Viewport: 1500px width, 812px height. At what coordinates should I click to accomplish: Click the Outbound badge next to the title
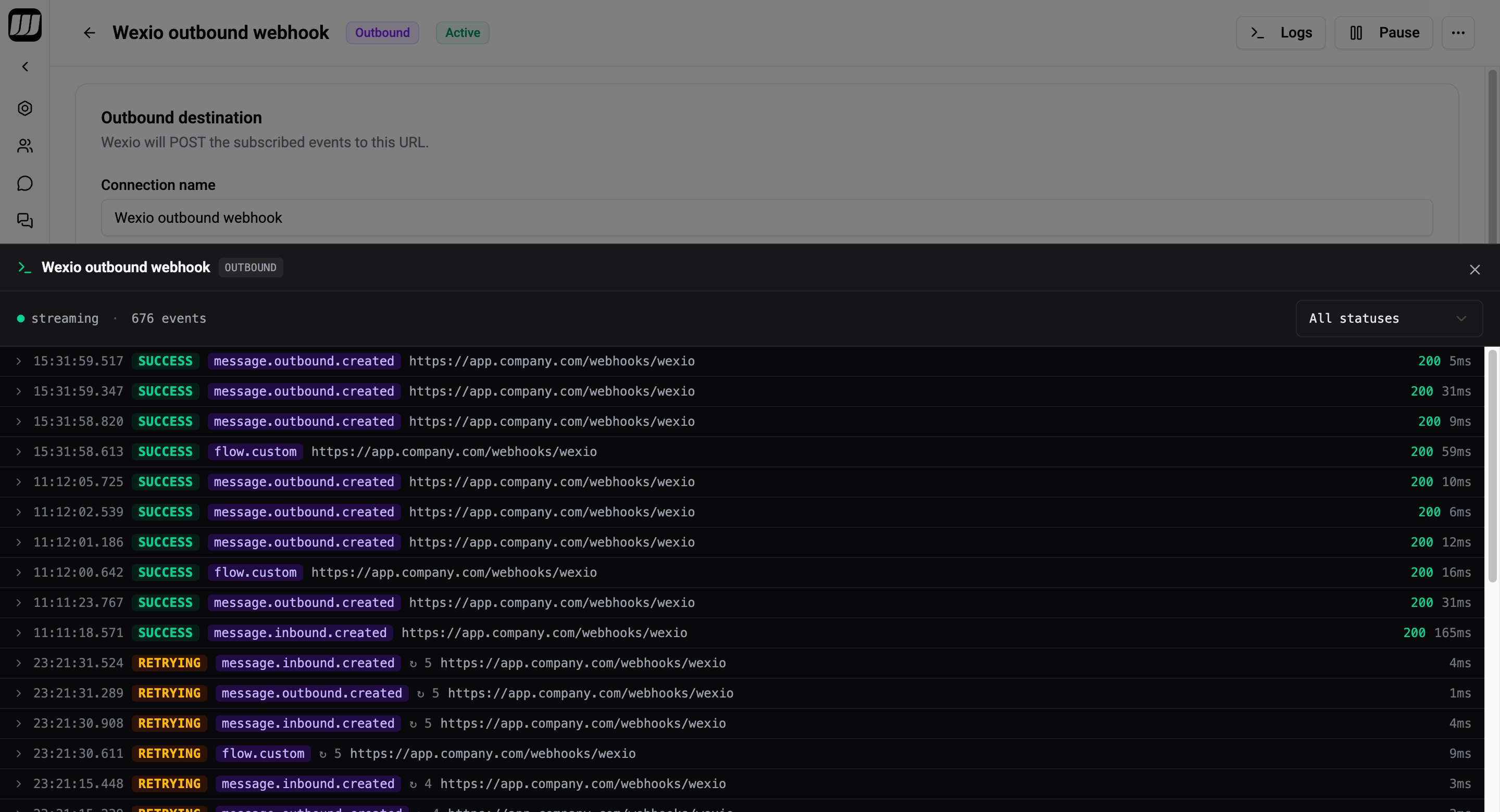pos(382,33)
